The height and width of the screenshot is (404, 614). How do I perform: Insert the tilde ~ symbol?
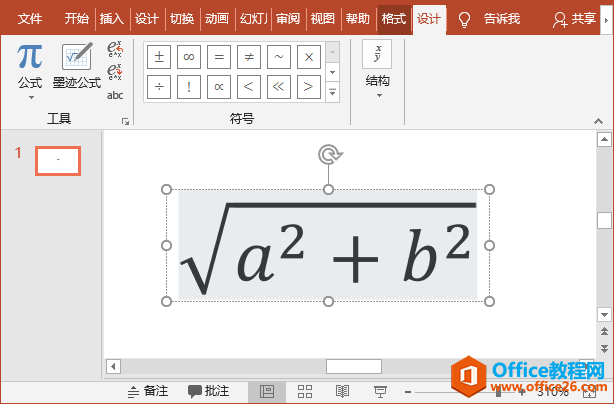pyautogui.click(x=279, y=57)
